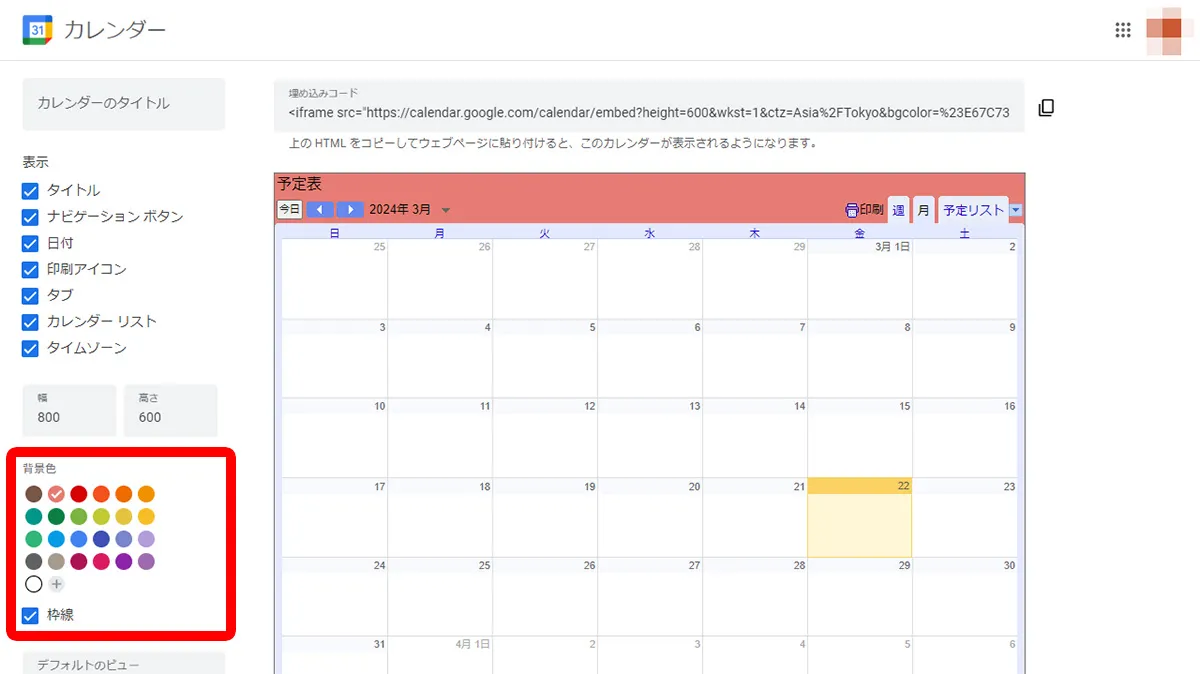Screen dimensions: 1200x674
Task: Disable the 枠線 border checkbox
Action: coord(30,615)
